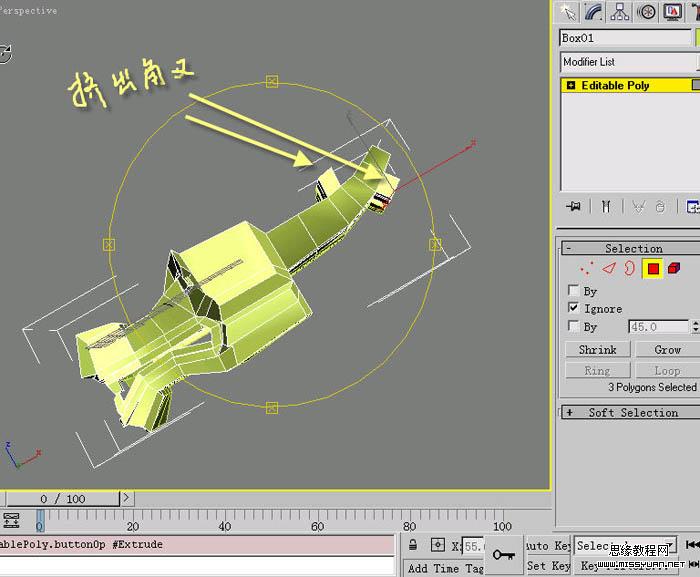Click the Make Unique icon

pos(638,207)
